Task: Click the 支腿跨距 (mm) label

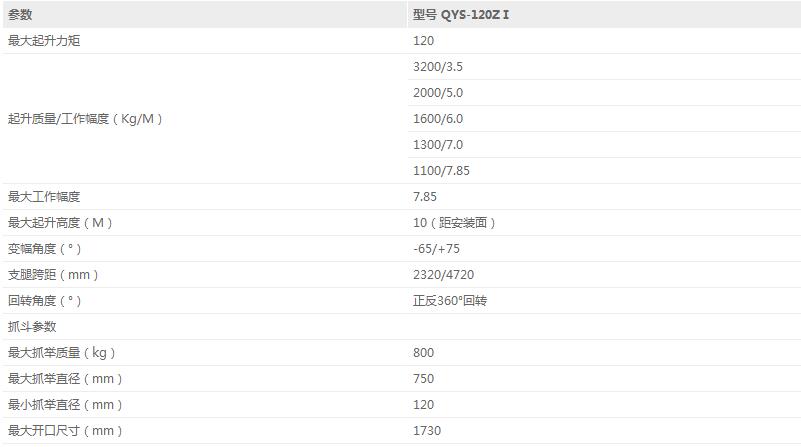Action: (x=53, y=275)
